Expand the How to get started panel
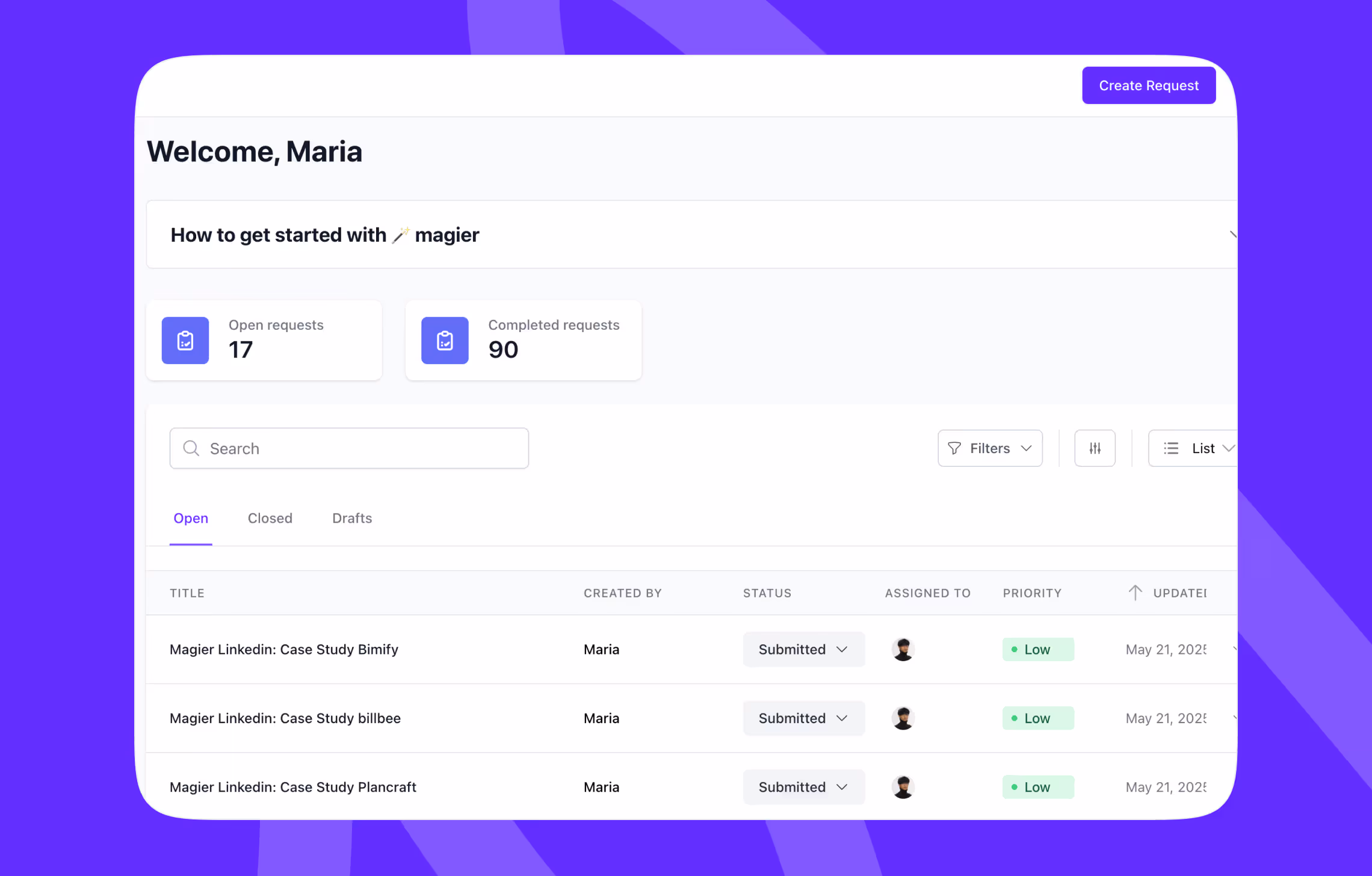The width and height of the screenshot is (1372, 876). [x=1231, y=235]
